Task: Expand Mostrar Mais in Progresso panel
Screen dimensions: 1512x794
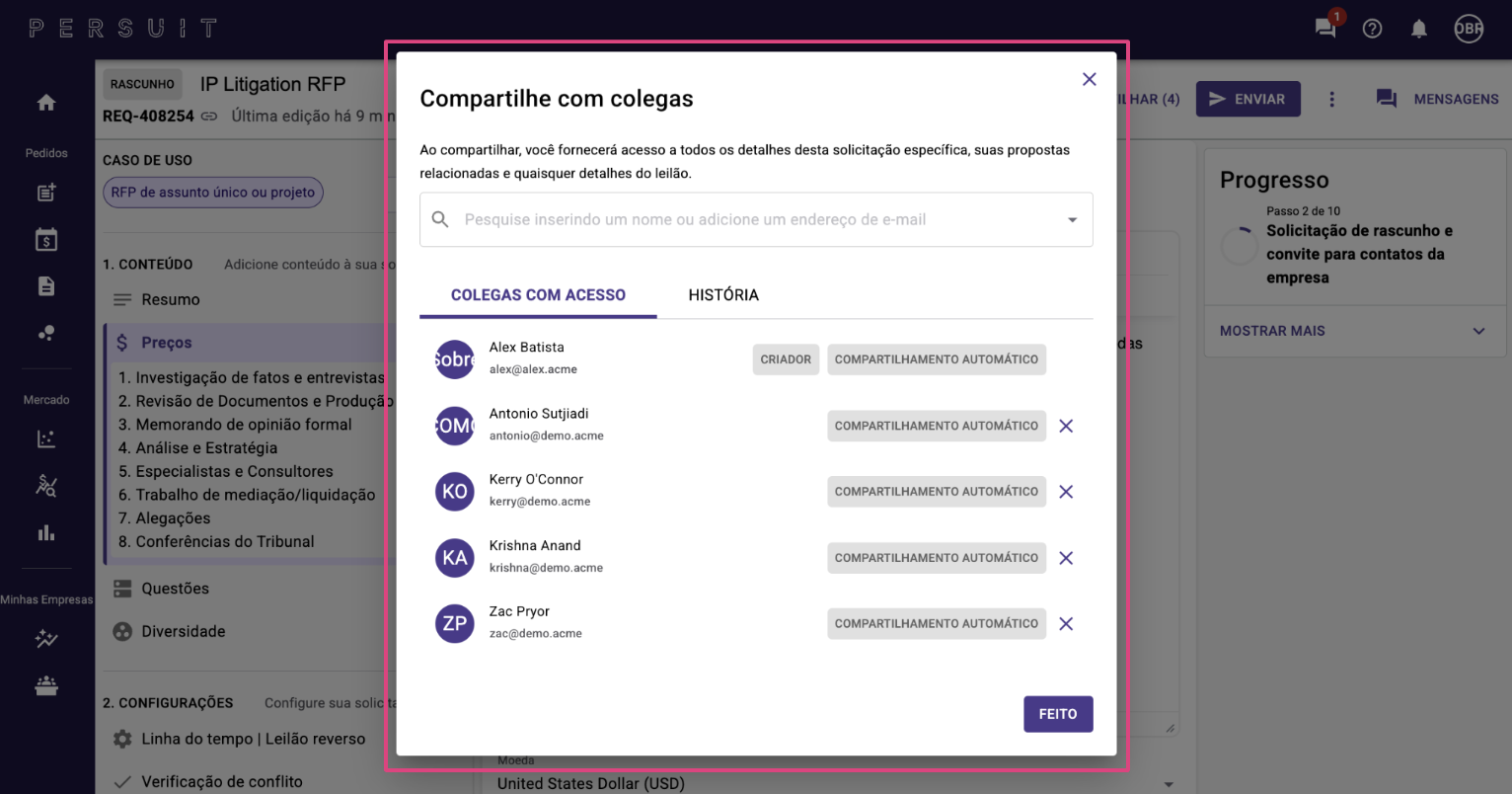Action: tap(1354, 331)
